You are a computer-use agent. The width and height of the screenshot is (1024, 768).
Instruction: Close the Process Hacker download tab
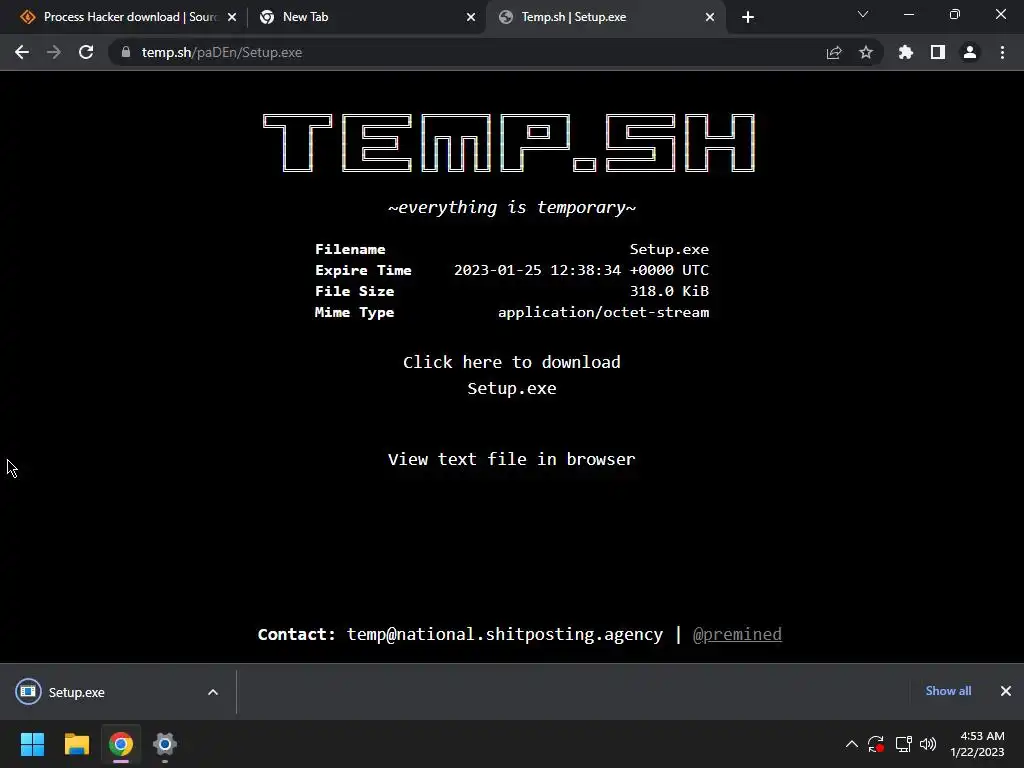pos(232,17)
